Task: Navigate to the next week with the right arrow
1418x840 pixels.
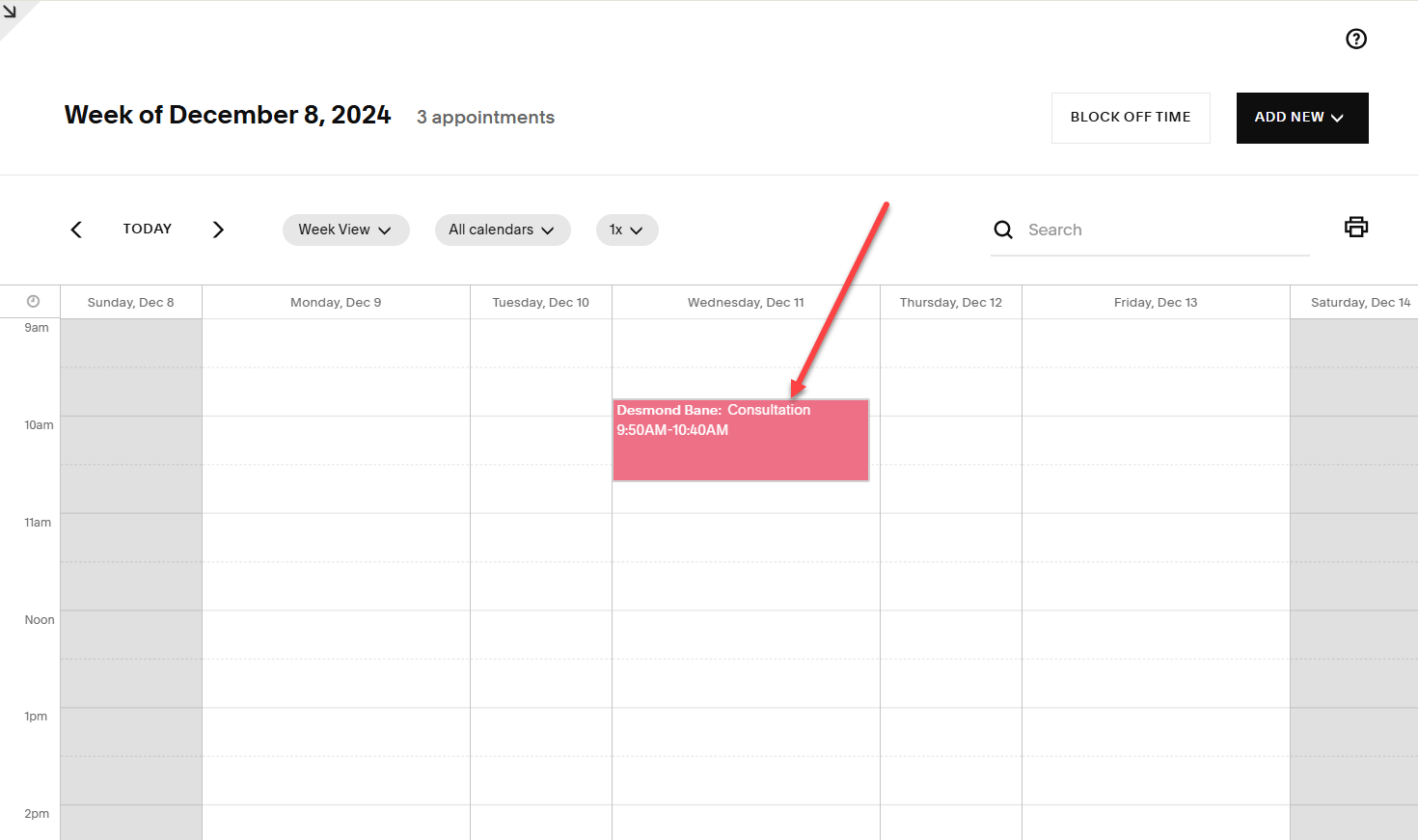Action: pyautogui.click(x=218, y=230)
